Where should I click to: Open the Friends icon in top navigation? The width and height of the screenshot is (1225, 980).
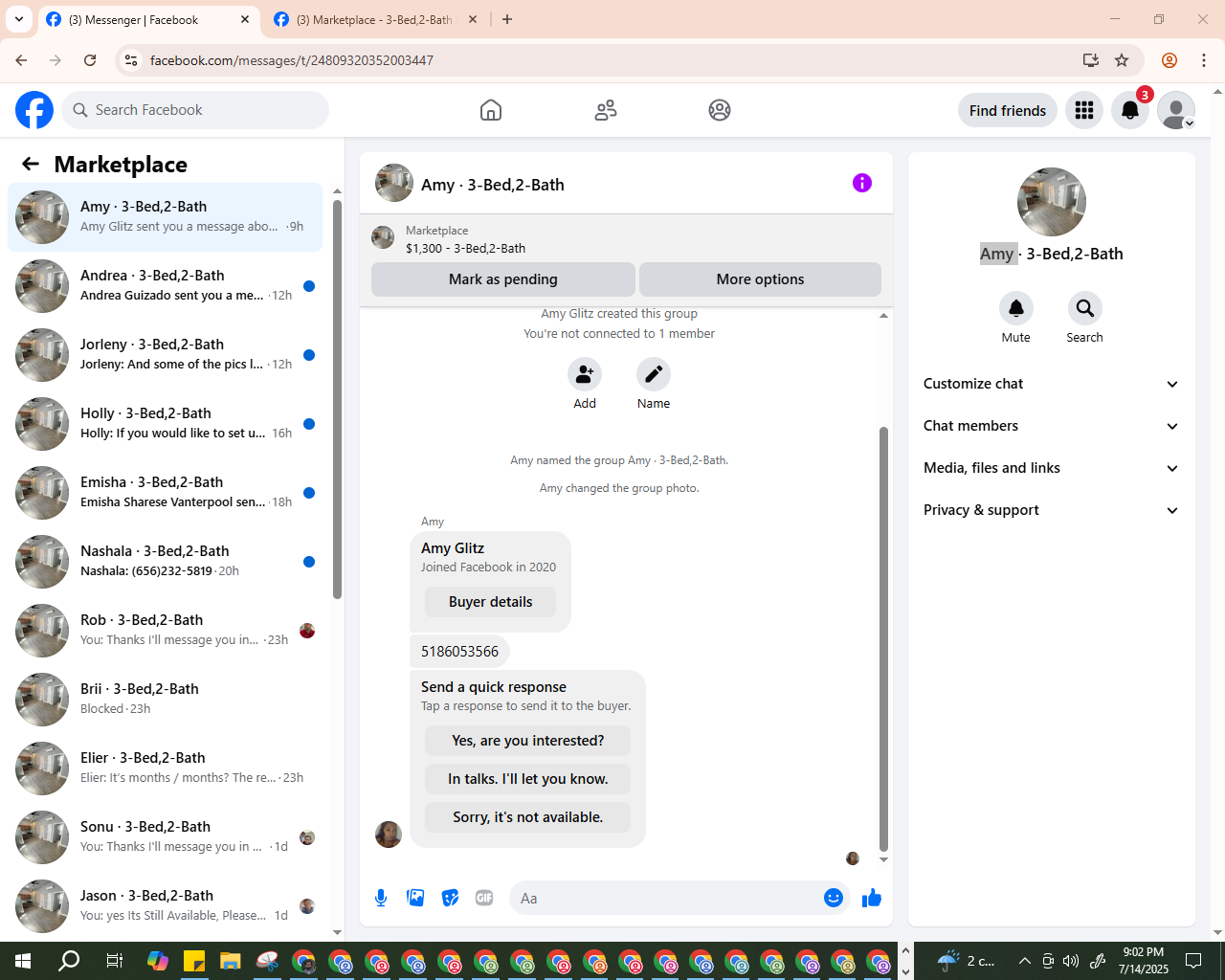point(606,110)
